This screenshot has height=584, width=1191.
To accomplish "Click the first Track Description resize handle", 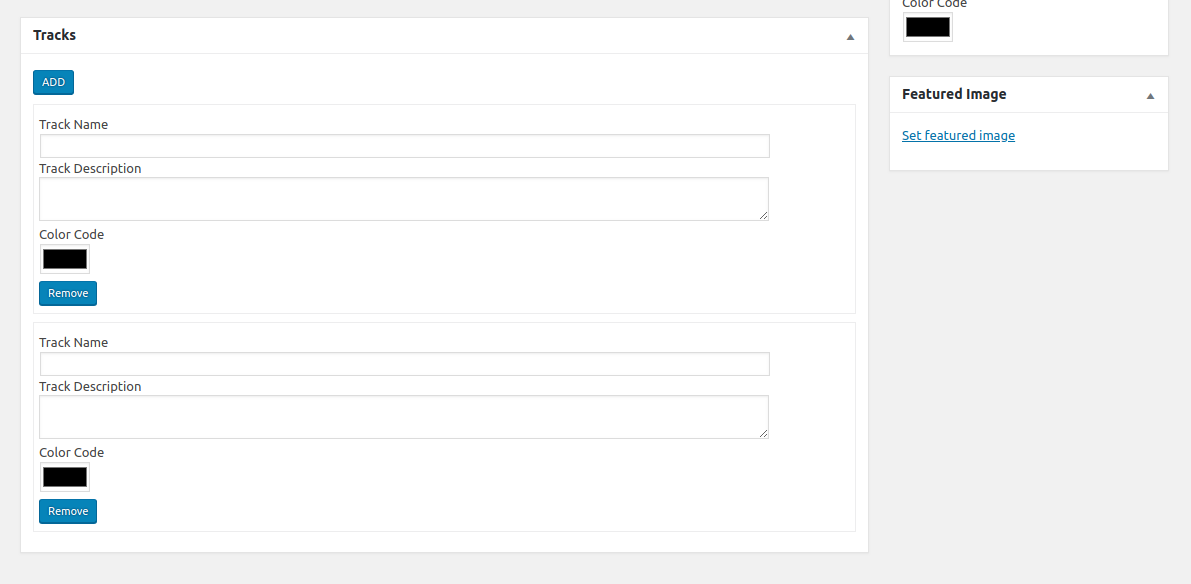I will [764, 216].
